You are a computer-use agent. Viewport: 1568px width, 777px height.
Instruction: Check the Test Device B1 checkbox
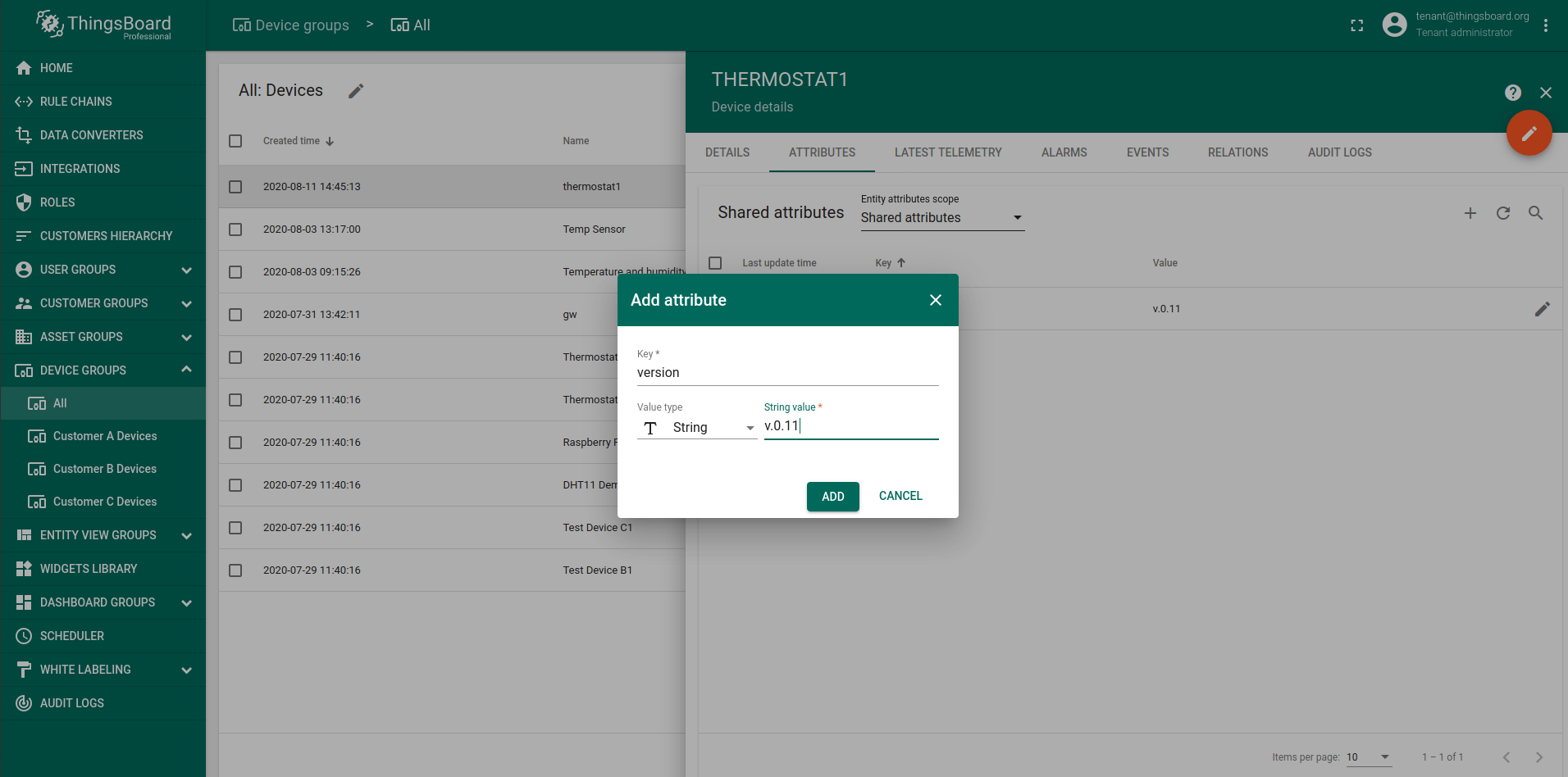coord(235,570)
